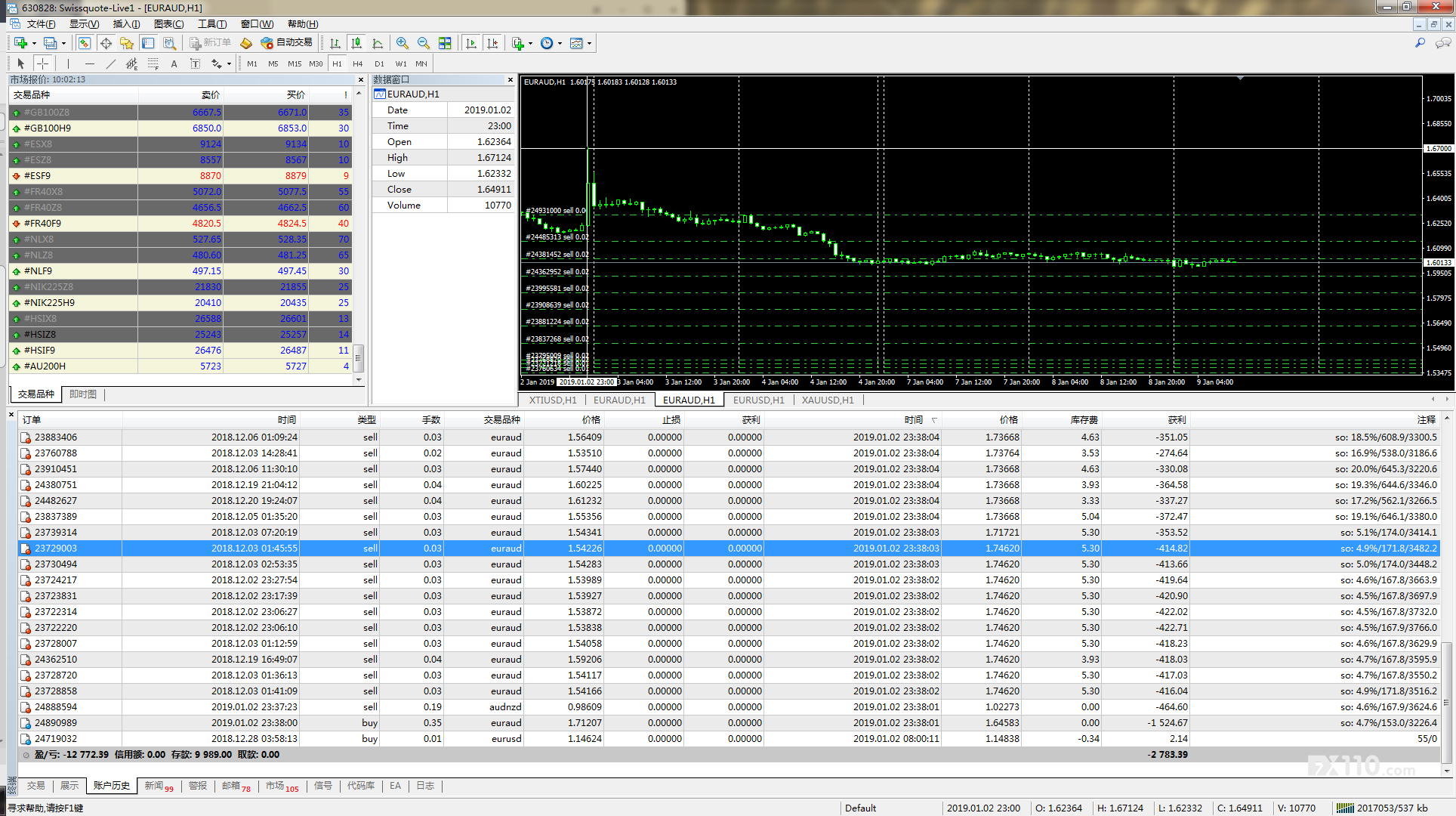Toggle the 自动交易 auto trading button
Viewport: 1456px width, 816px height.
click(286, 43)
